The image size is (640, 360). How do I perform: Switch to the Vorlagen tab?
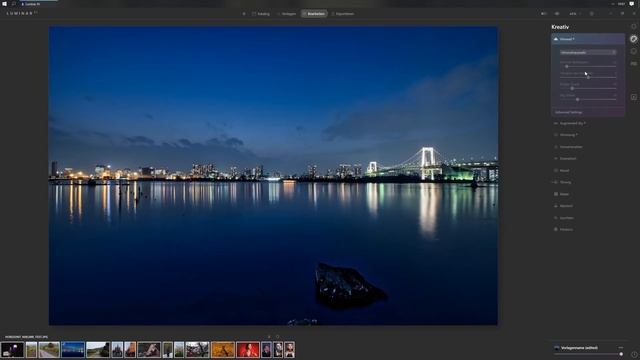pyautogui.click(x=287, y=14)
